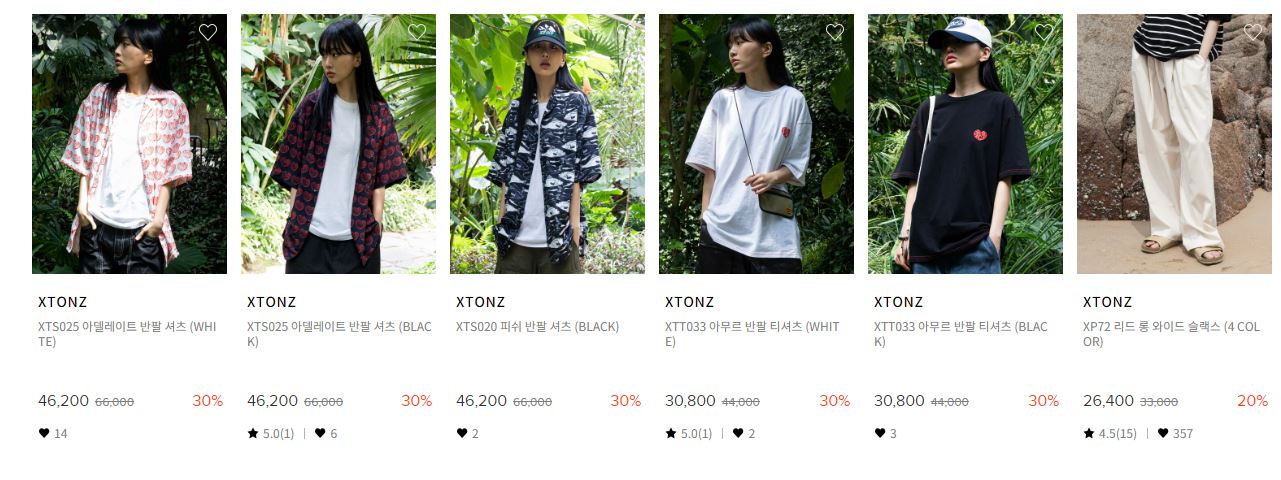This screenshot has height=480, width=1281.
Task: Click the star rating 5.0(1) on XTS025 black
Action: [x=271, y=433]
